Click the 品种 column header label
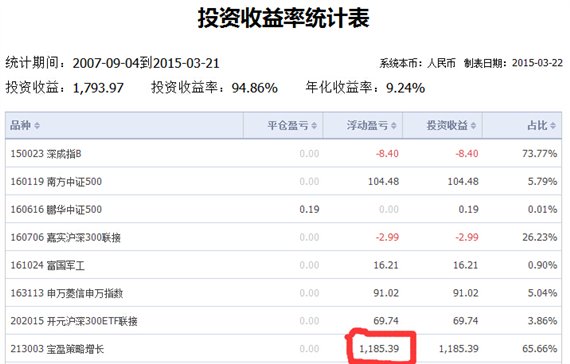 (x=20, y=125)
